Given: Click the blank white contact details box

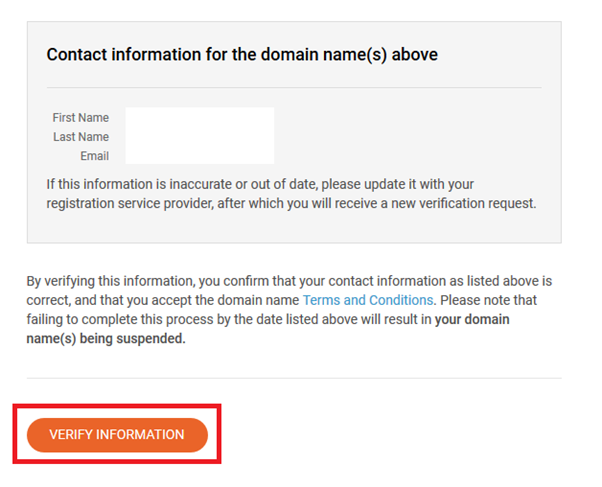Looking at the screenshot, I should pyautogui.click(x=199, y=136).
